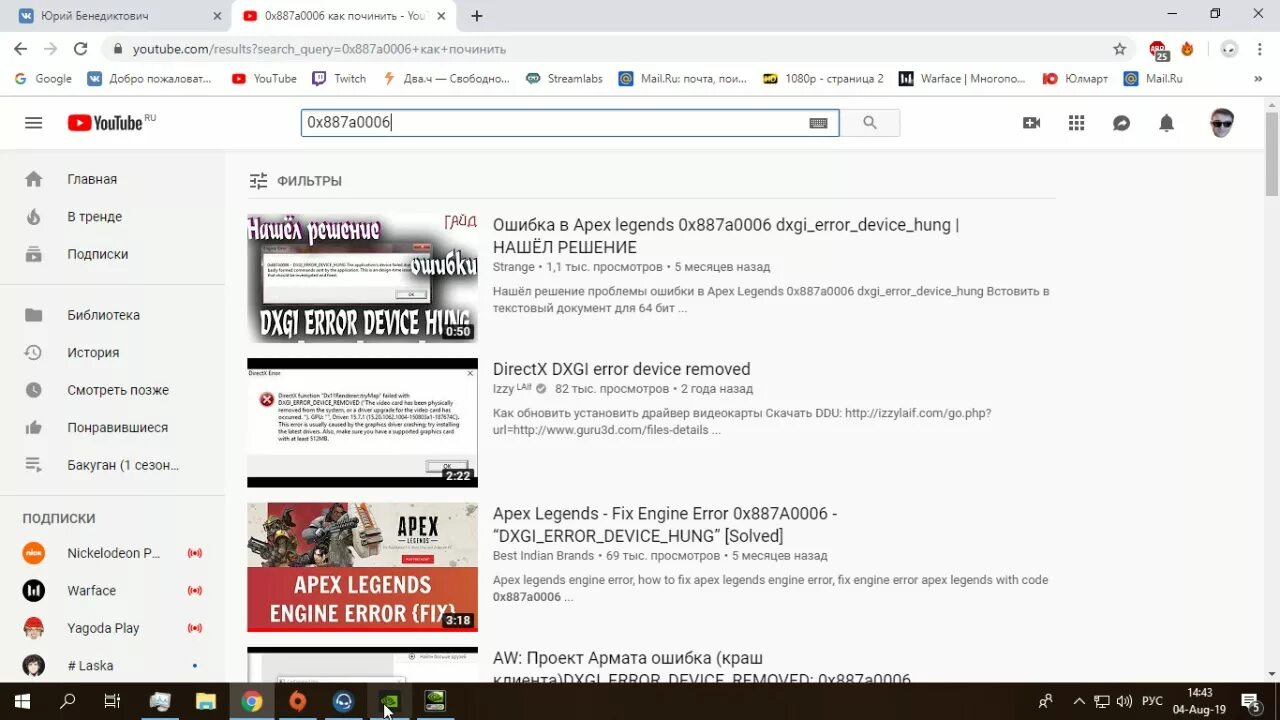Open the 1080p - страница 2 bookmark
This screenshot has width=1280, height=720.
coord(823,78)
